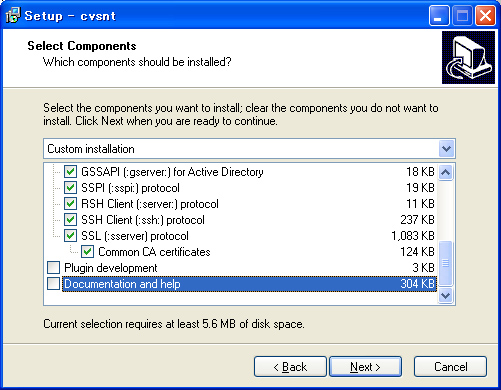The image size is (501, 390).
Task: Enable the Plugin development component
Action: 53,268
